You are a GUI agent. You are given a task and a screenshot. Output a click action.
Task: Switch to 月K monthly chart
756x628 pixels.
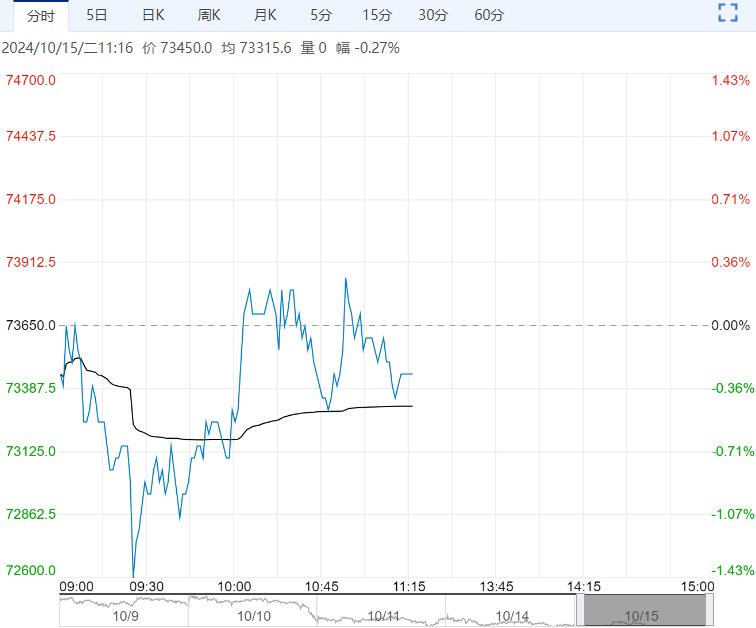click(265, 15)
